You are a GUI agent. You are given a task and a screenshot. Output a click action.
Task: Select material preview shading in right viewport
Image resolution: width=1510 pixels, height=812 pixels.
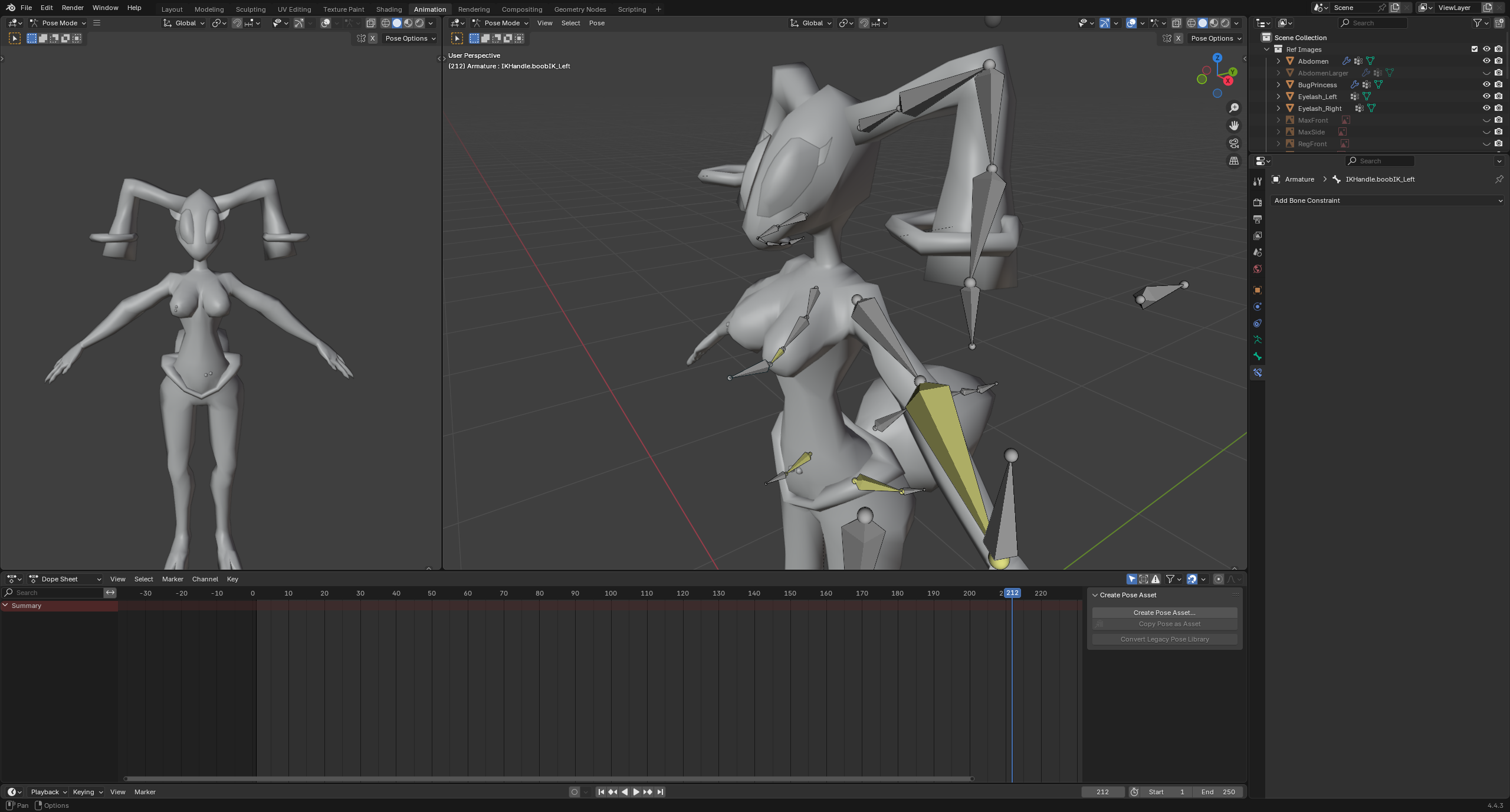tap(1214, 23)
